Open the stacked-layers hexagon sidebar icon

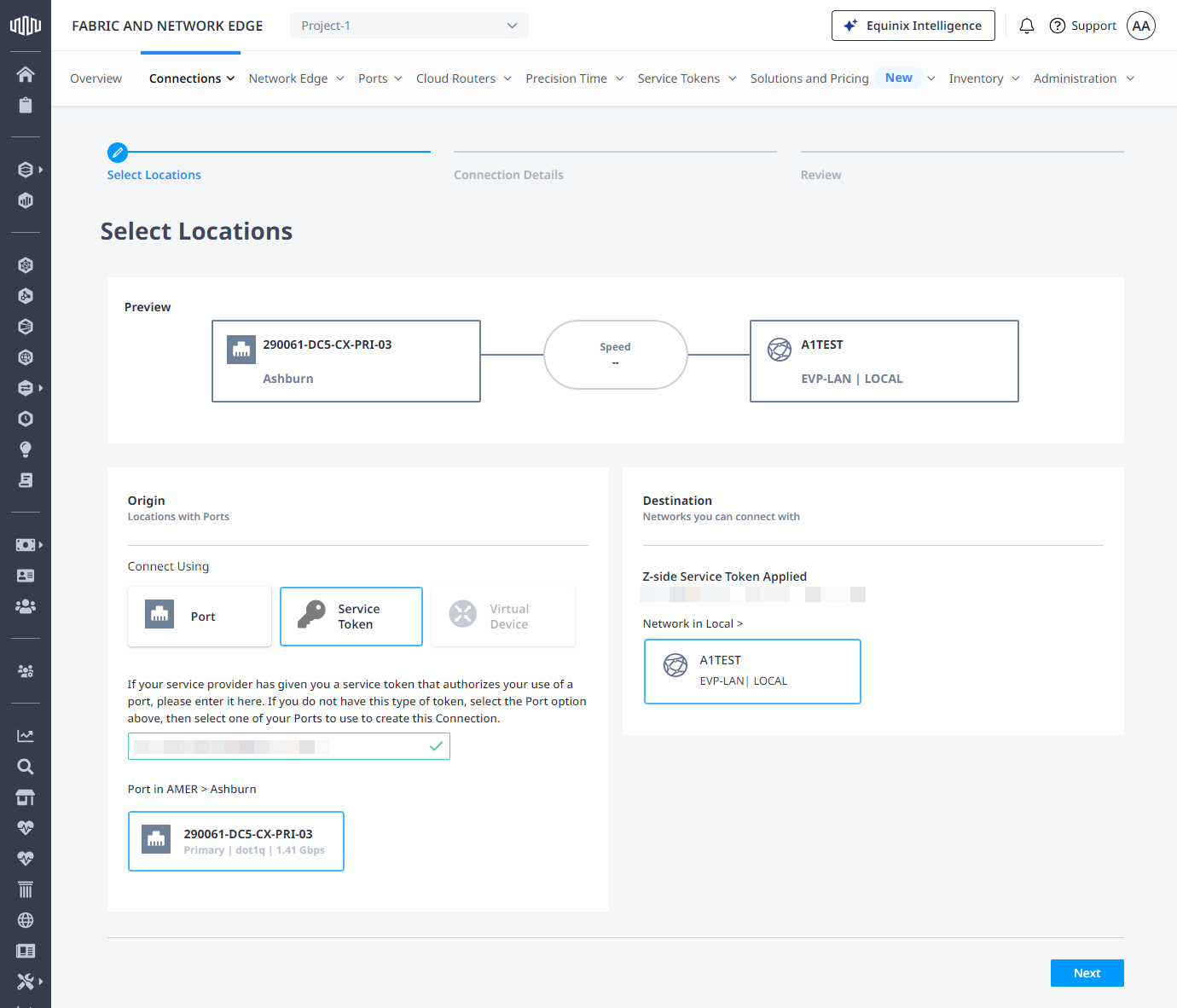point(26,170)
